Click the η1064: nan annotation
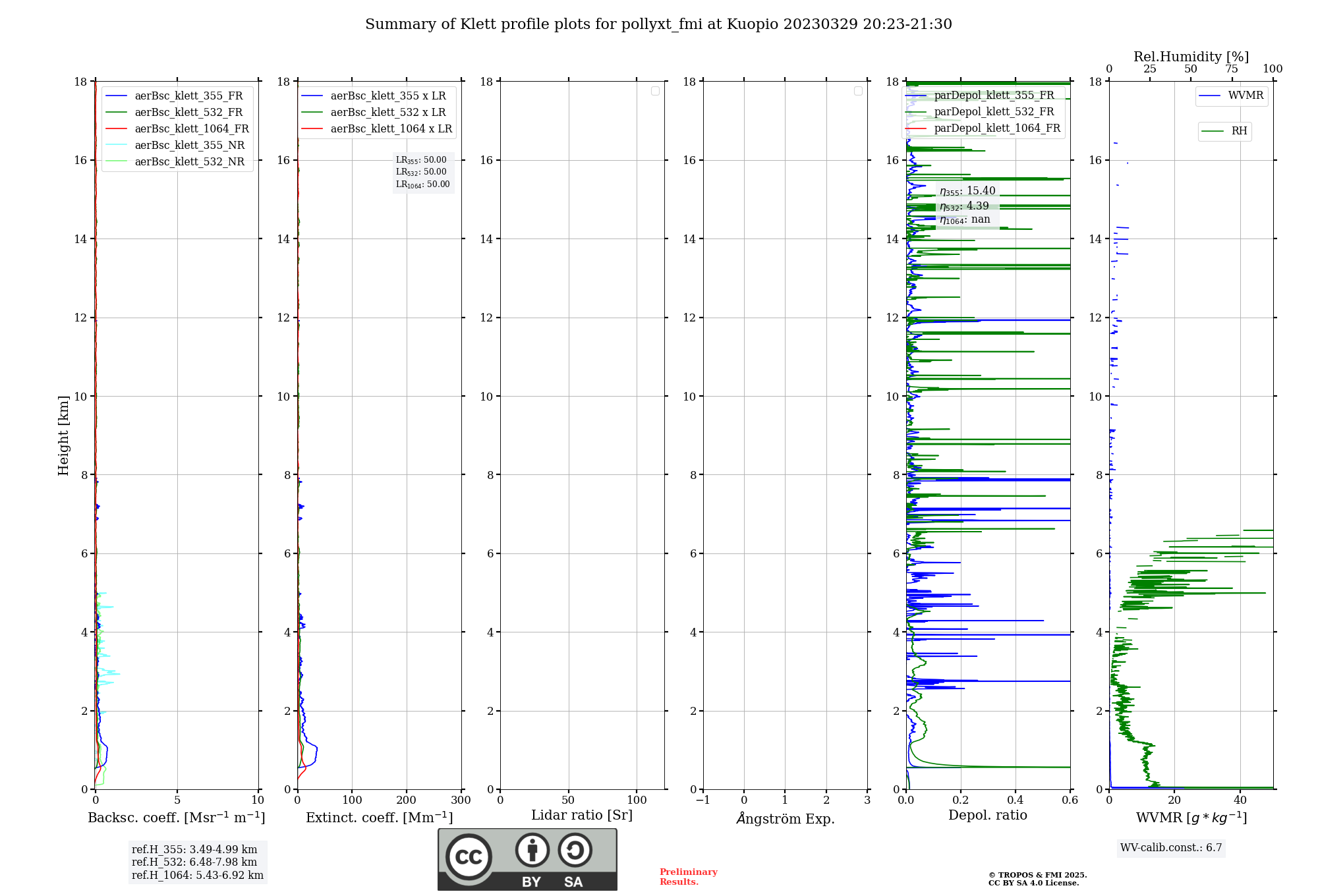 965,220
